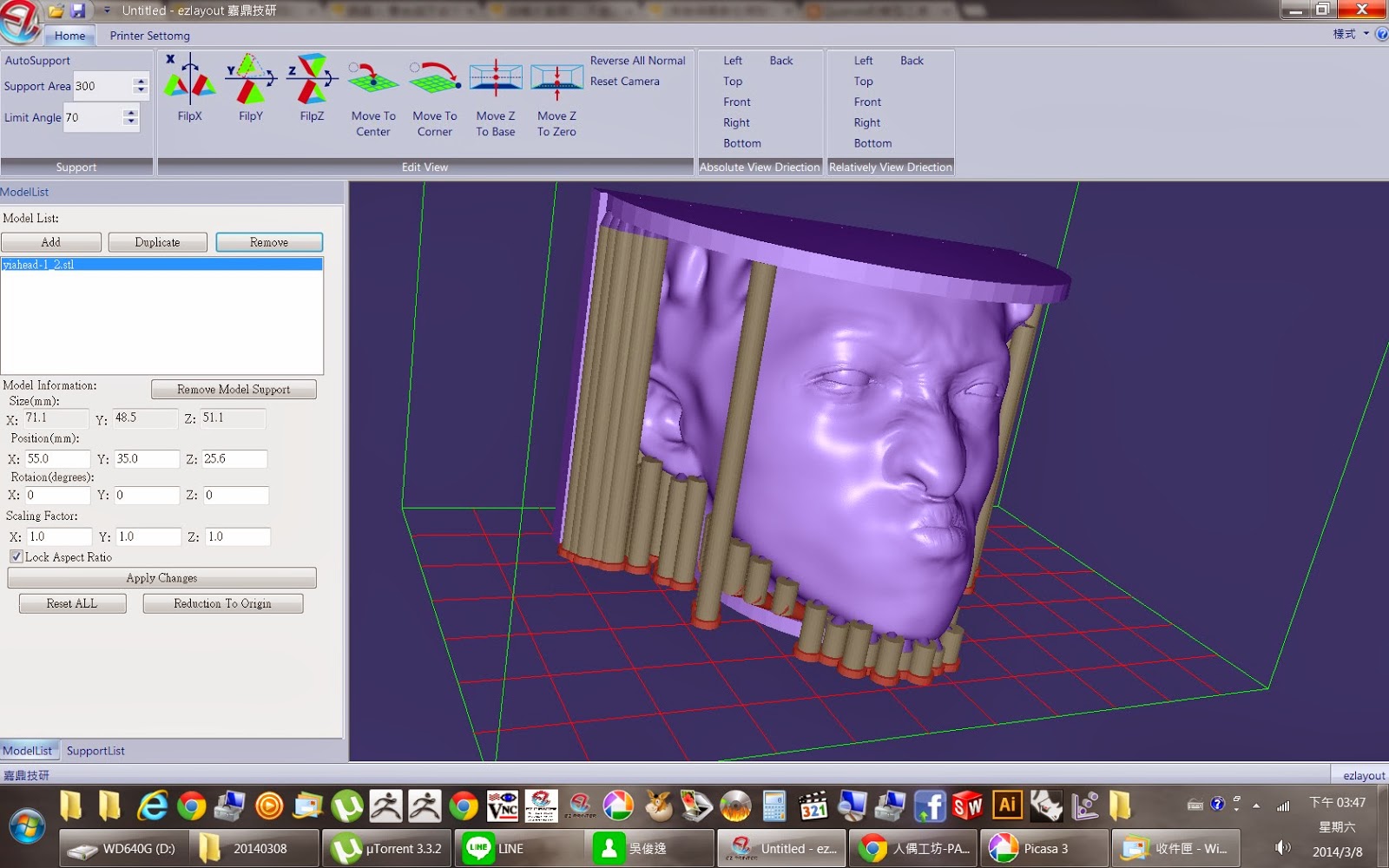Toggle the Lock Aspect Ratio checkbox
Viewport: 1389px width, 868px height.
click(x=16, y=556)
